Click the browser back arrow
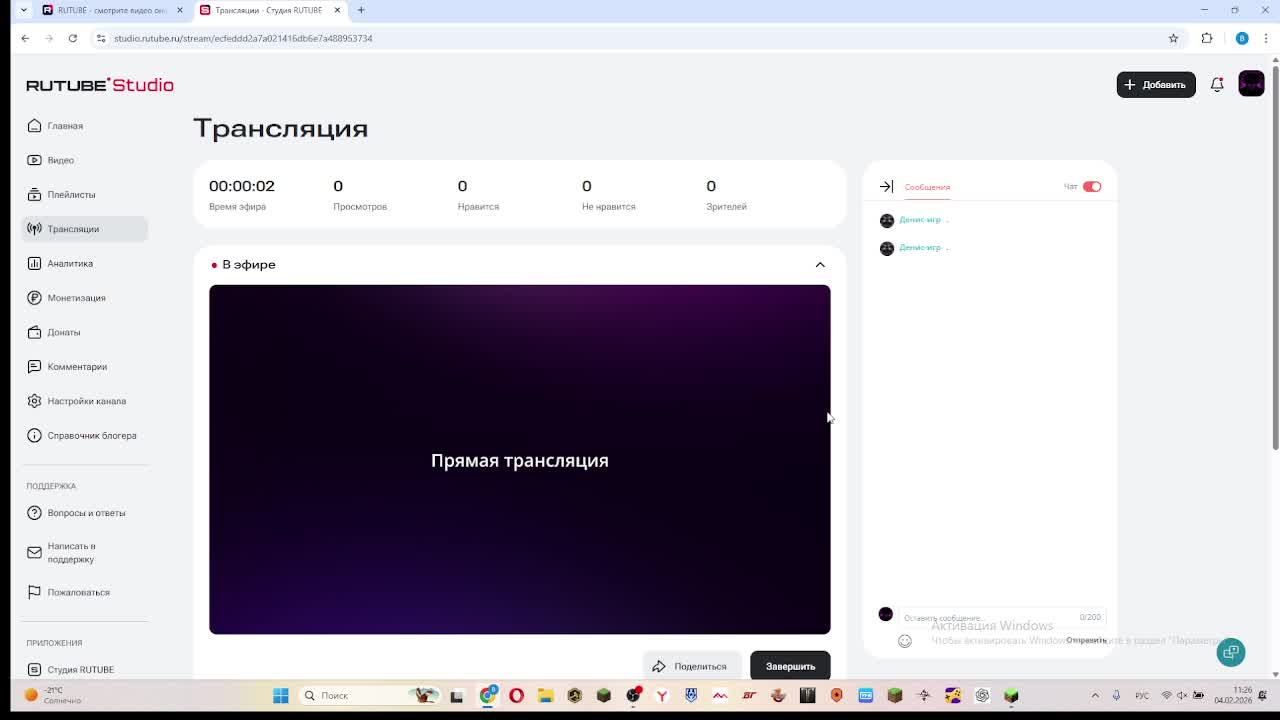This screenshot has height=720, width=1280. (25, 38)
